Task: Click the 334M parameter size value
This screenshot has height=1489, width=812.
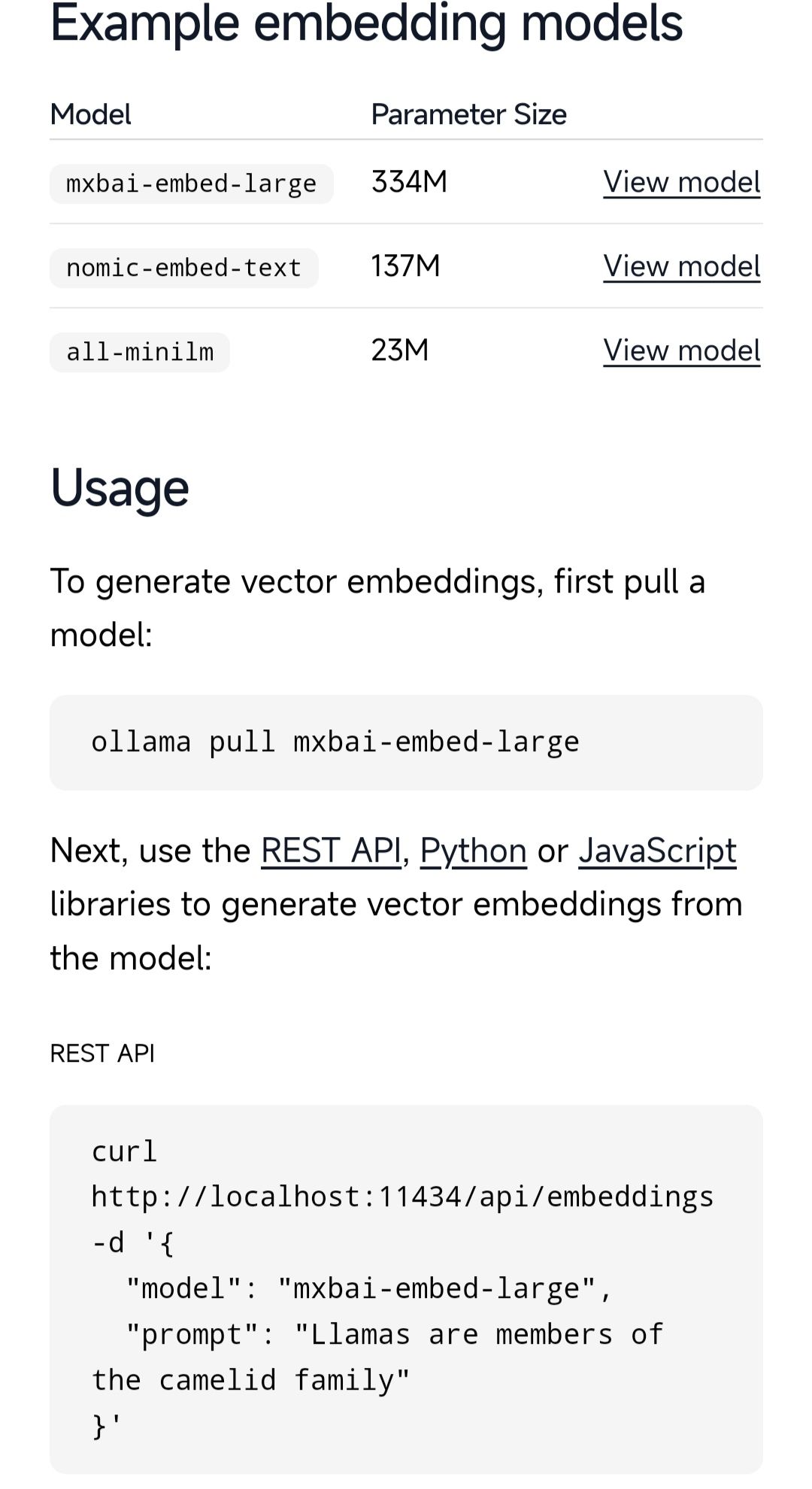Action: (x=409, y=182)
